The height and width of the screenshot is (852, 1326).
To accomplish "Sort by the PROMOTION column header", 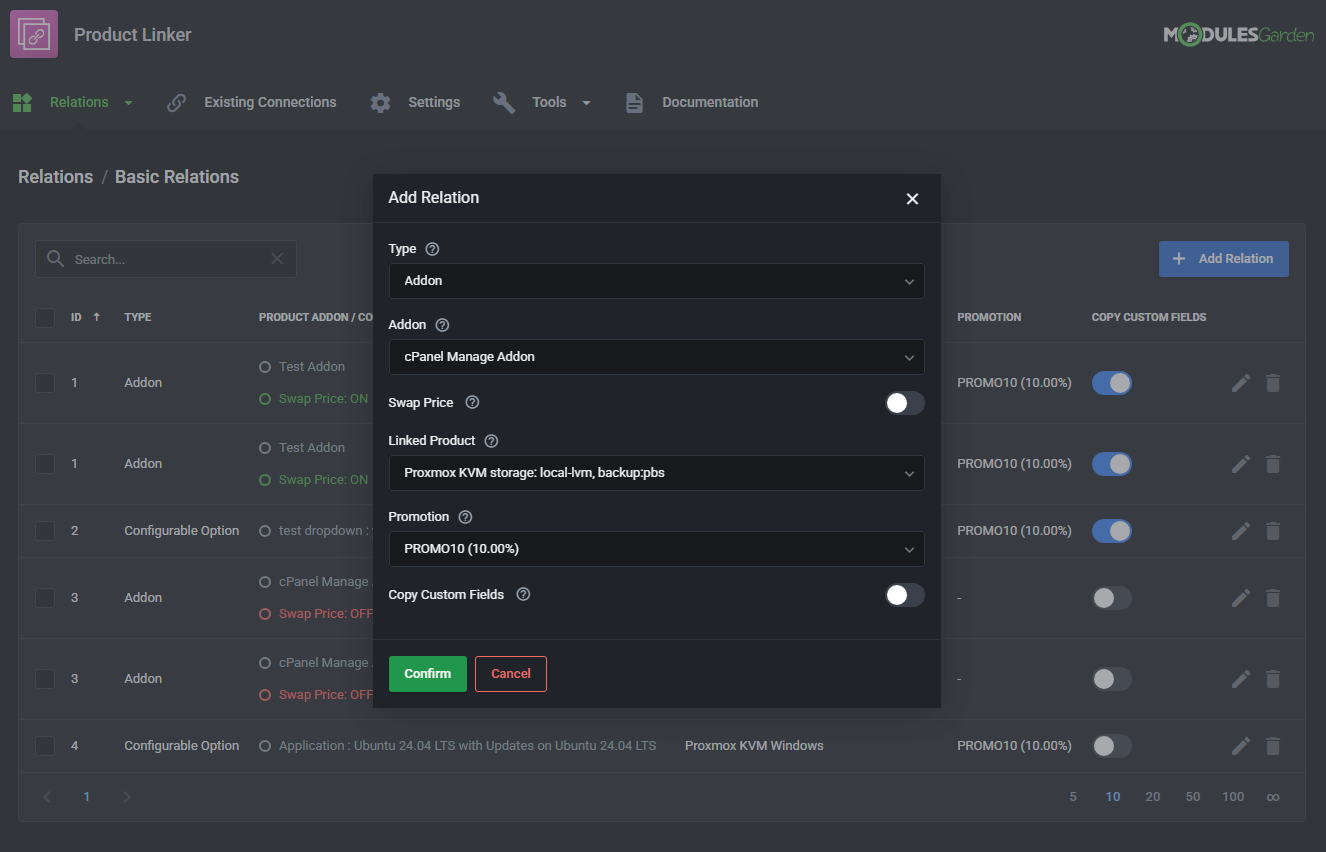I will tap(989, 317).
